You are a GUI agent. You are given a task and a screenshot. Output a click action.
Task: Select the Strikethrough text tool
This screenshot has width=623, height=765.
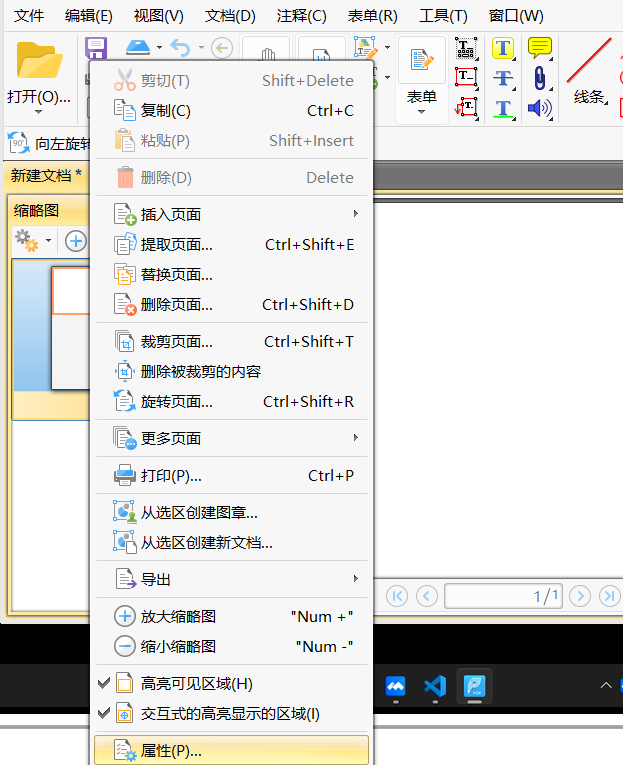[x=503, y=78]
